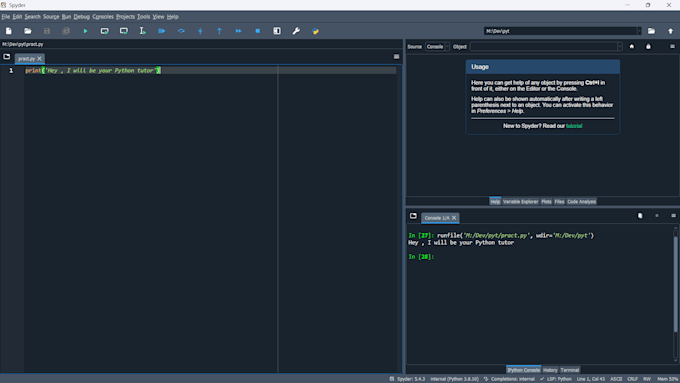Open the Search menu

[x=33, y=16]
